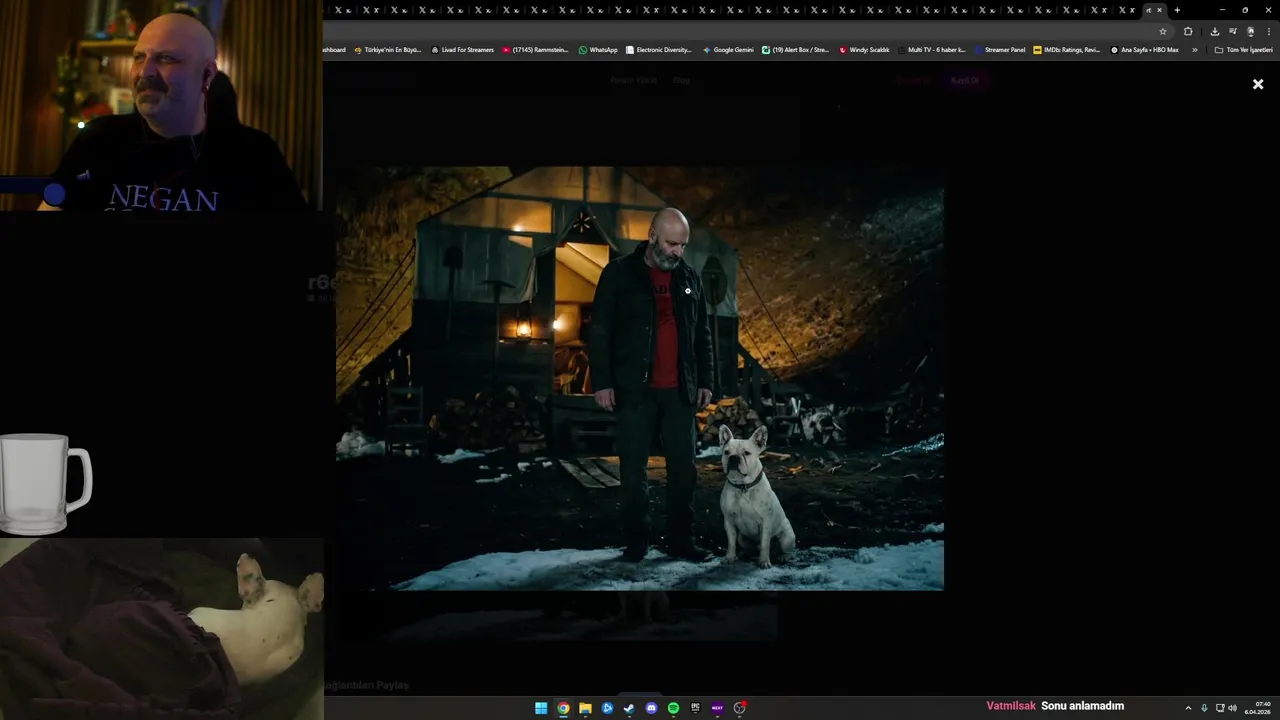Open Steam from the taskbar
1280x720 pixels.
[629, 708]
